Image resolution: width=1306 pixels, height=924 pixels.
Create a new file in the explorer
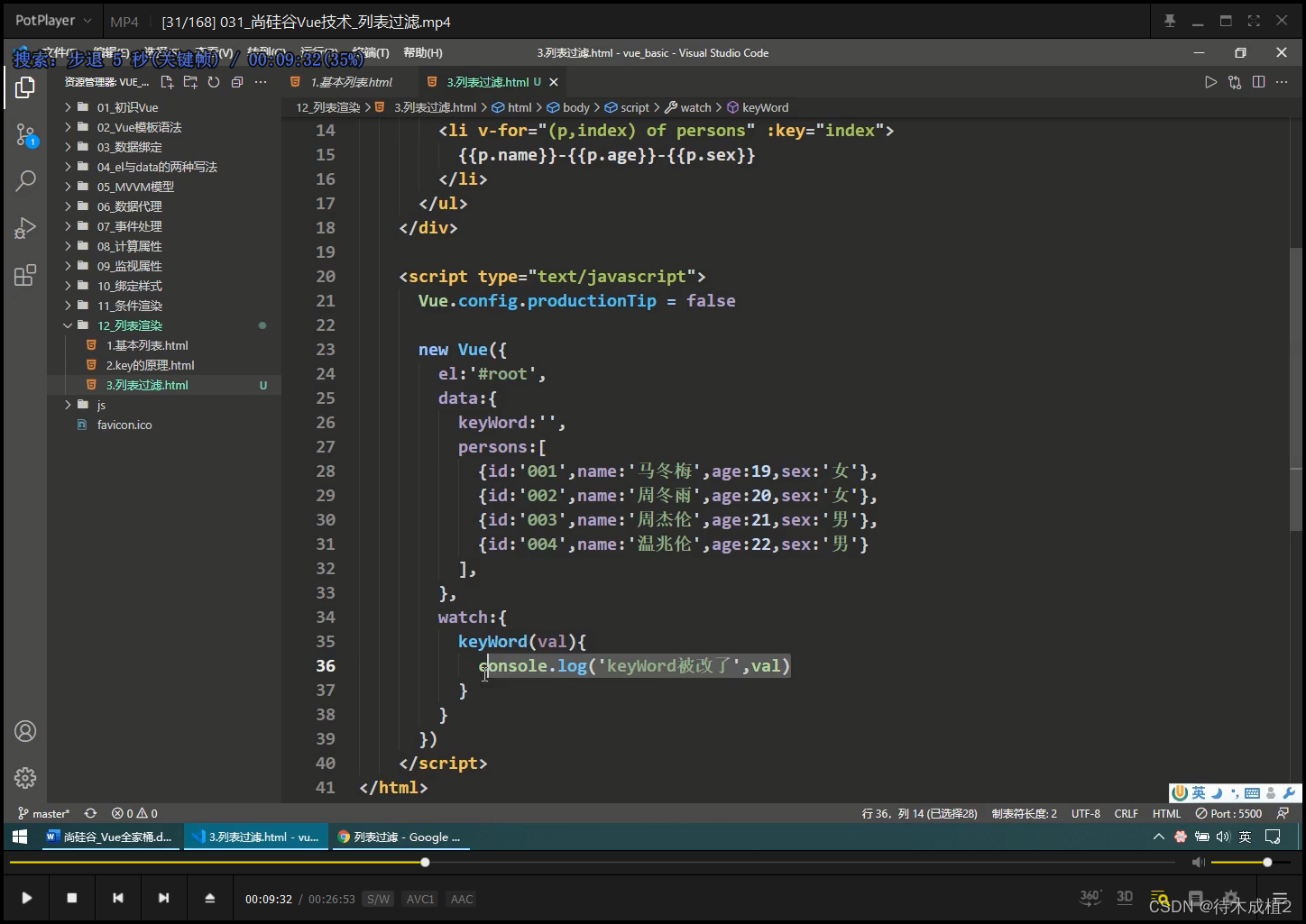click(x=167, y=82)
